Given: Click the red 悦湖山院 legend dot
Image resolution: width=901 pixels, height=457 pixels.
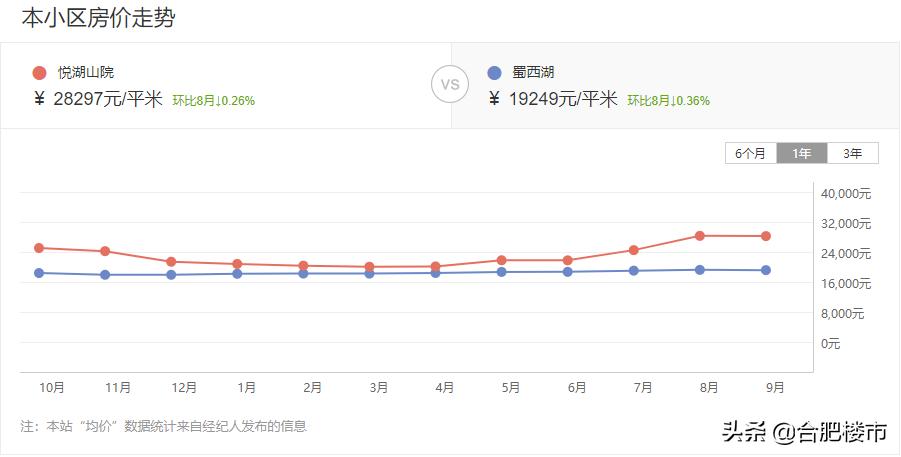Looking at the screenshot, I should pyautogui.click(x=40, y=73).
